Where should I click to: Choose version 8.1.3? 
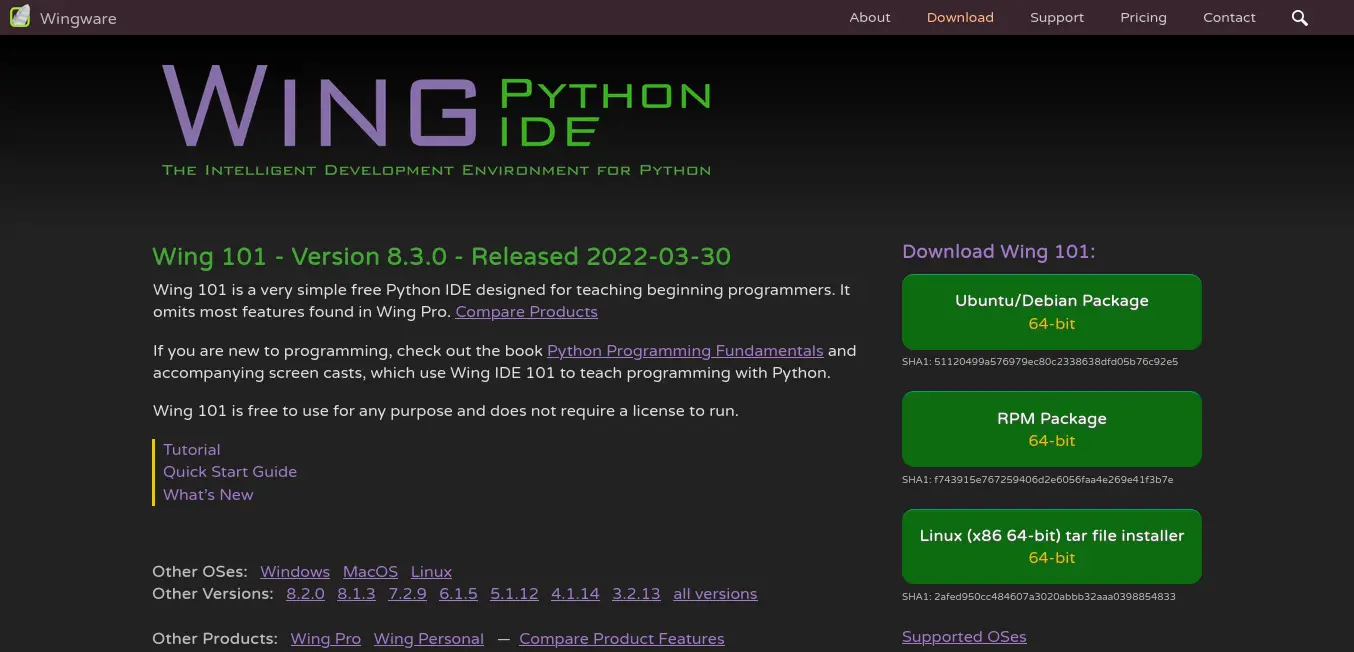click(356, 594)
